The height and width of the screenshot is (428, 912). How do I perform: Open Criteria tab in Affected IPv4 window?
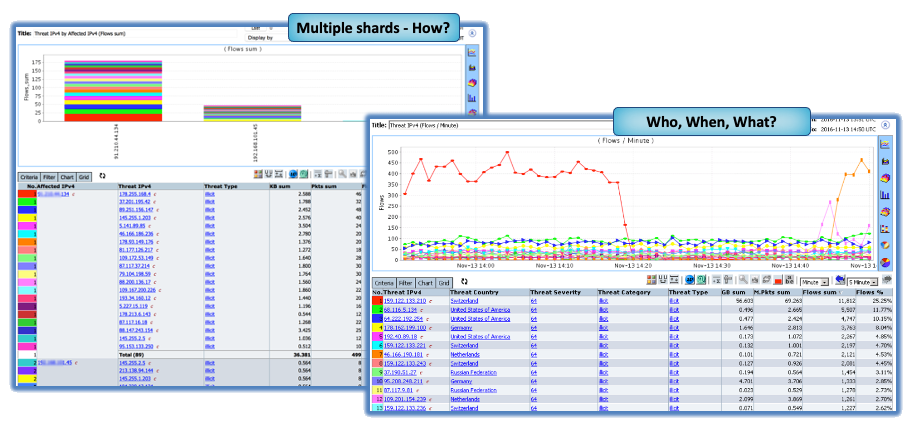29,177
